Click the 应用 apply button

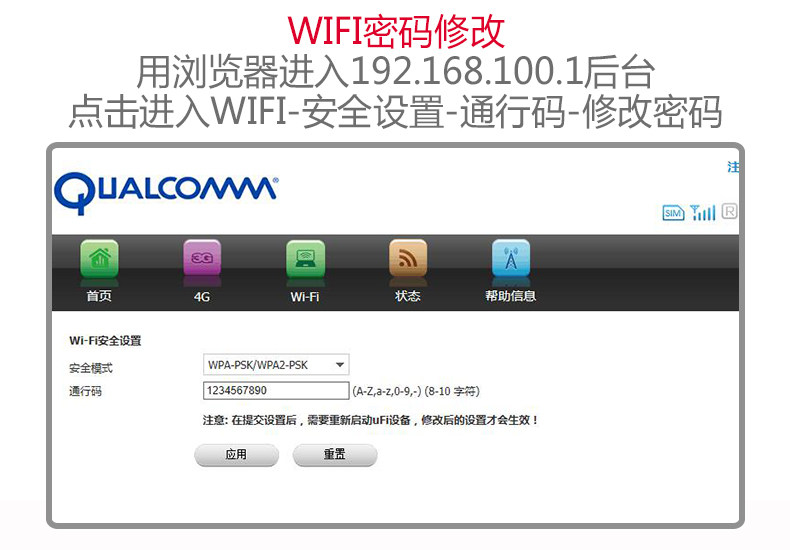pyautogui.click(x=236, y=455)
